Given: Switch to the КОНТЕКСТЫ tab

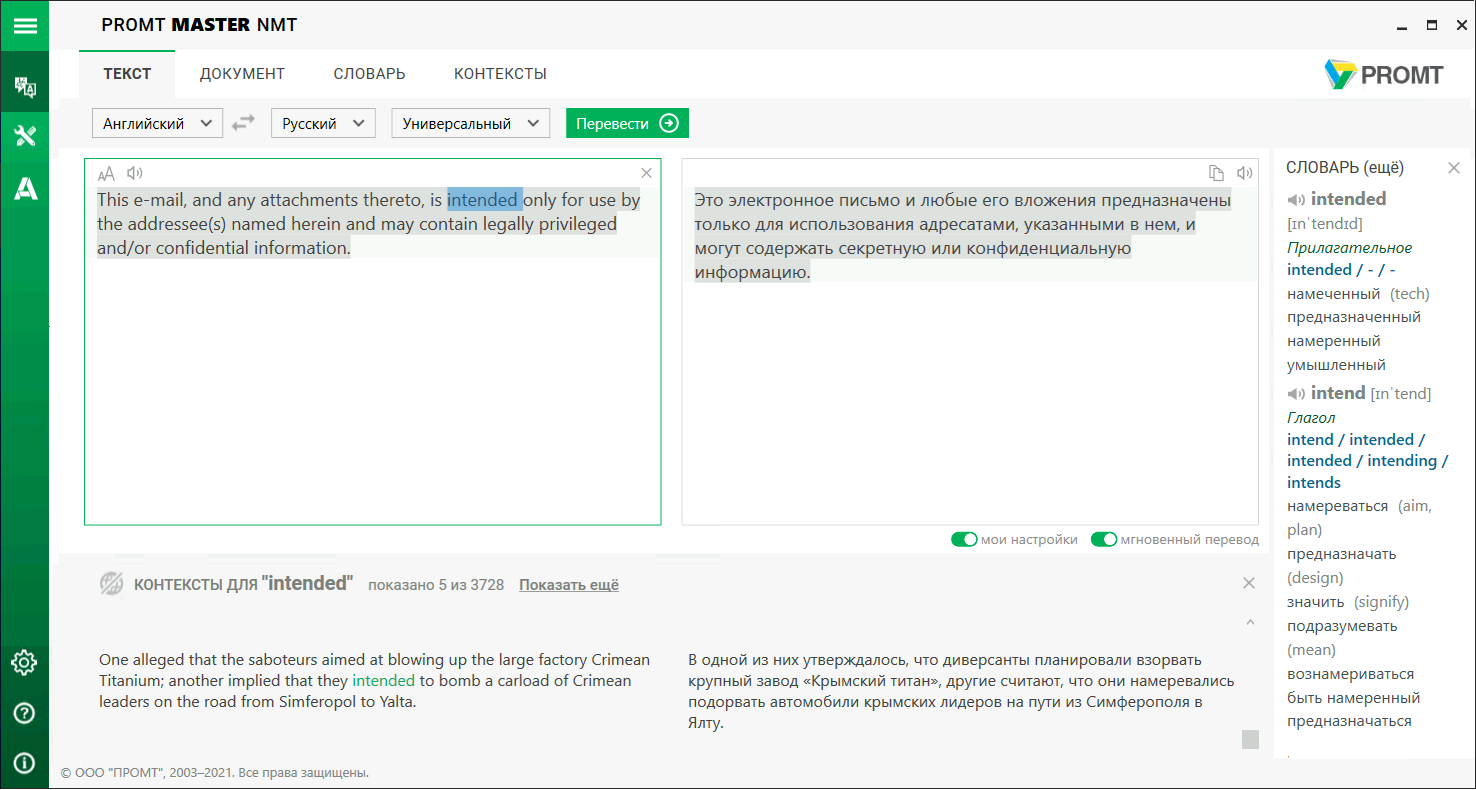Looking at the screenshot, I should 500,74.
